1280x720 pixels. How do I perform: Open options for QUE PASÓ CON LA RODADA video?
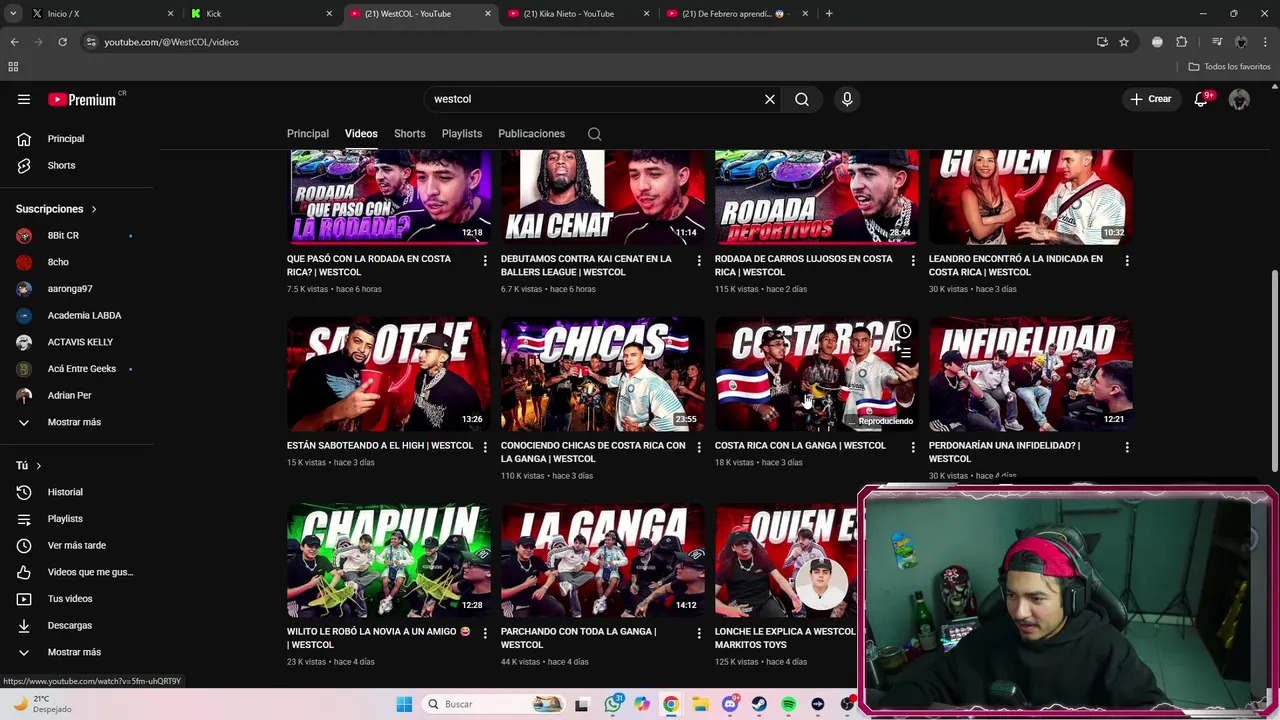coord(485,260)
